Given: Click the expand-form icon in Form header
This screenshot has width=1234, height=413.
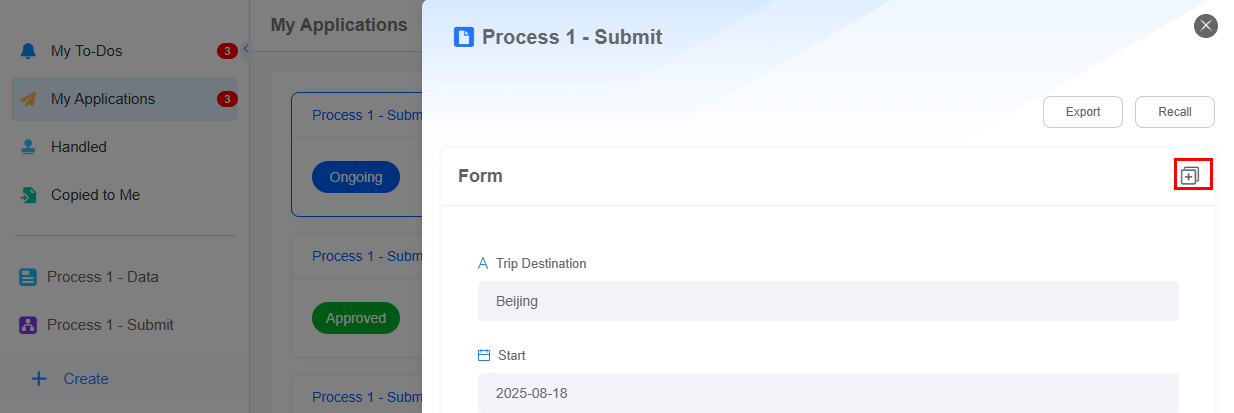Looking at the screenshot, I should pyautogui.click(x=1190, y=176).
